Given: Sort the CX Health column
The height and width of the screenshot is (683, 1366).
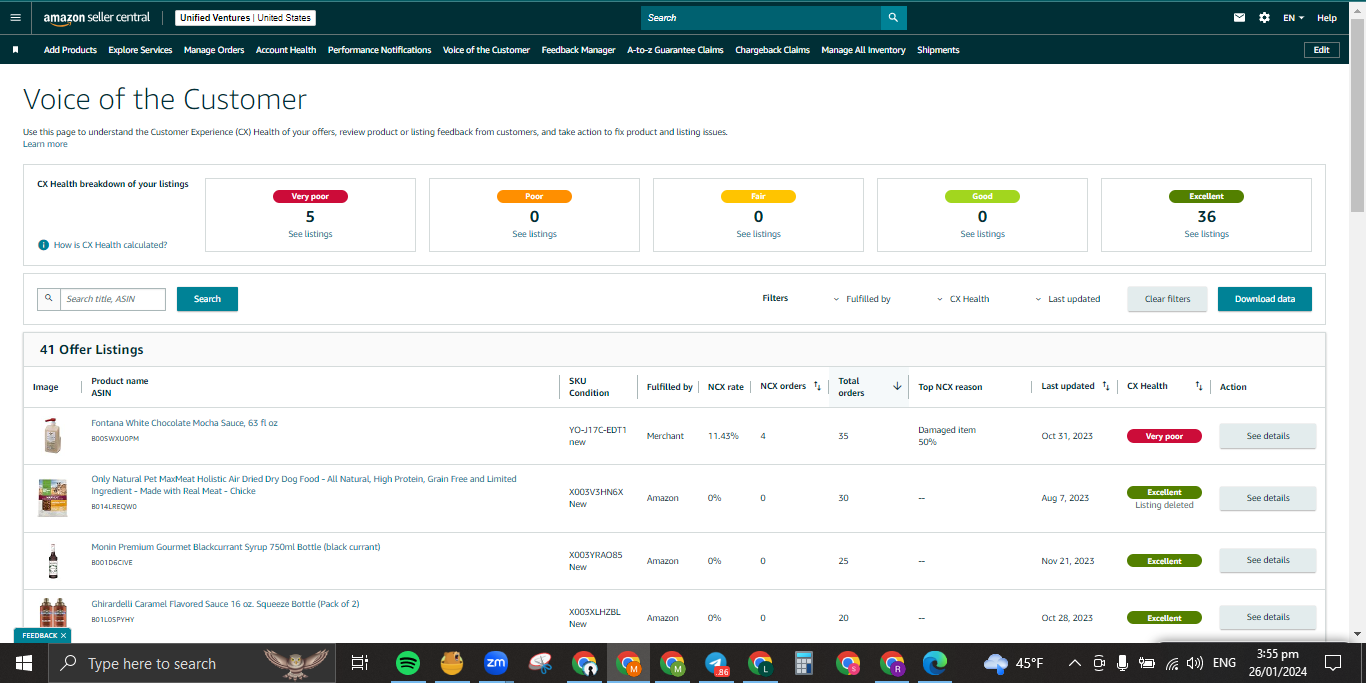Looking at the screenshot, I should pos(1199,386).
